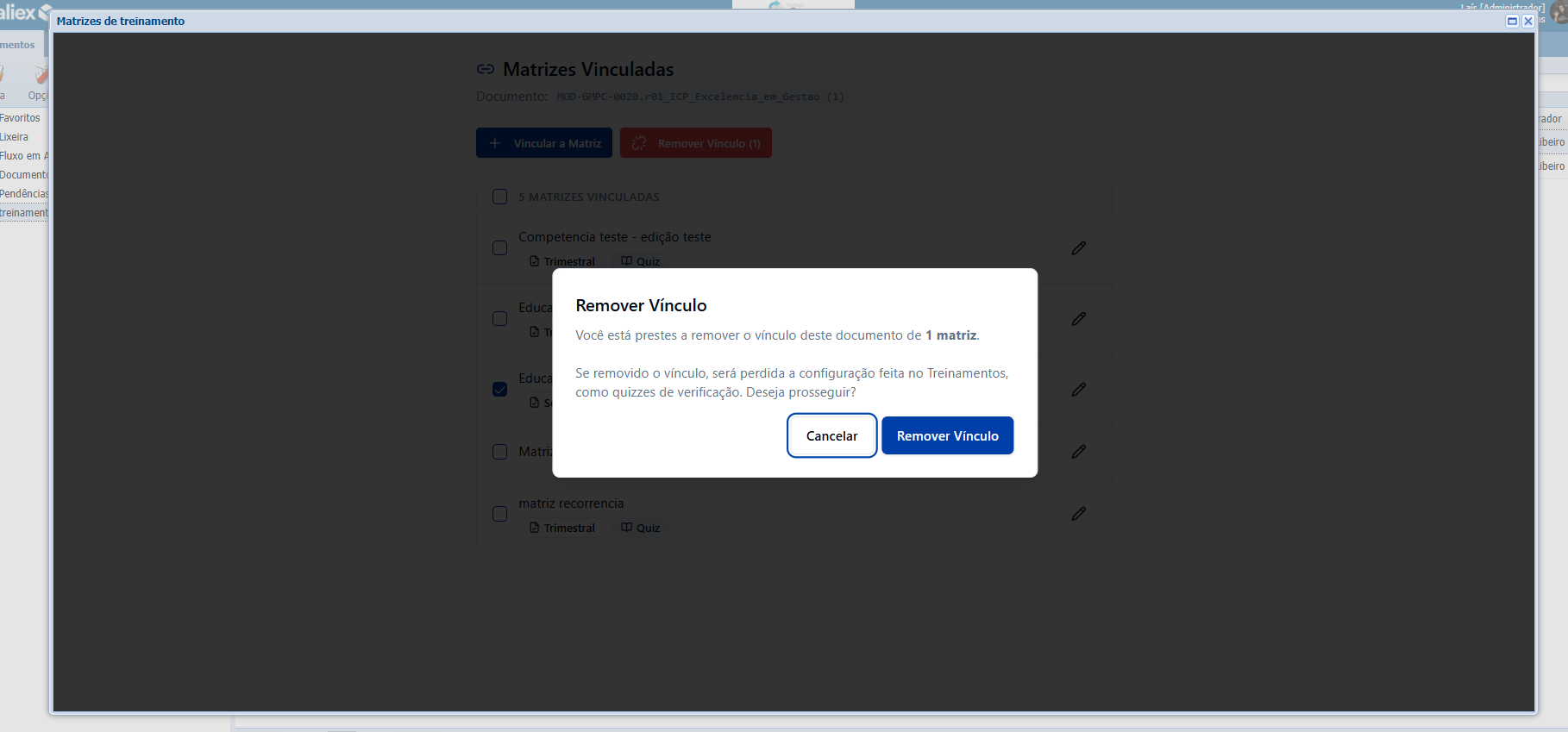The image size is (1568, 732).
Task: Toggle the select-all 5 Matrizes Vinculadas checkbox
Action: pos(499,197)
